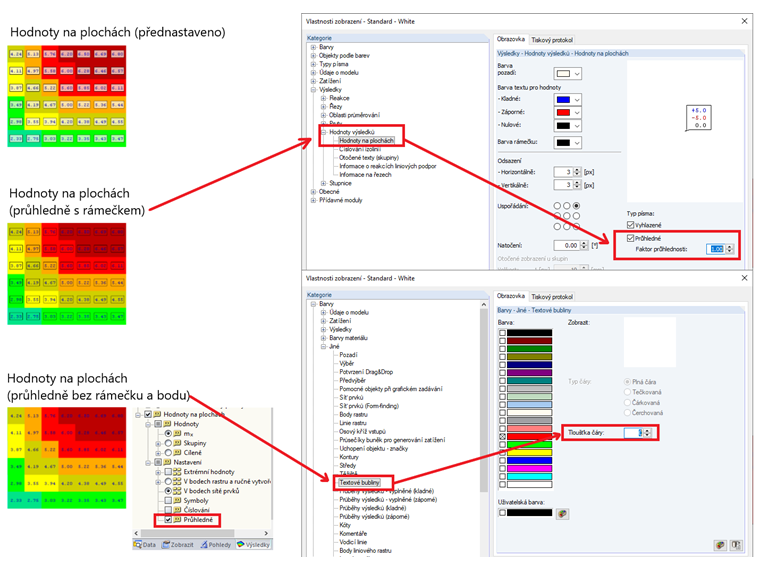
Task: Click the grid icon beside V bodech sítě prvků
Action: pyautogui.click(x=177, y=491)
